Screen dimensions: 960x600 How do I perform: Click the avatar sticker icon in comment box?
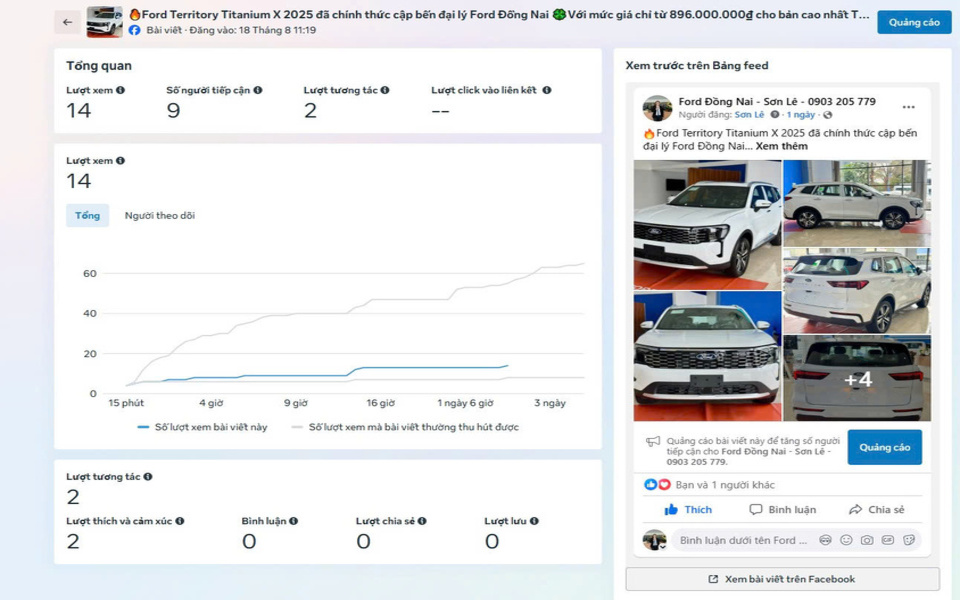[825, 540]
